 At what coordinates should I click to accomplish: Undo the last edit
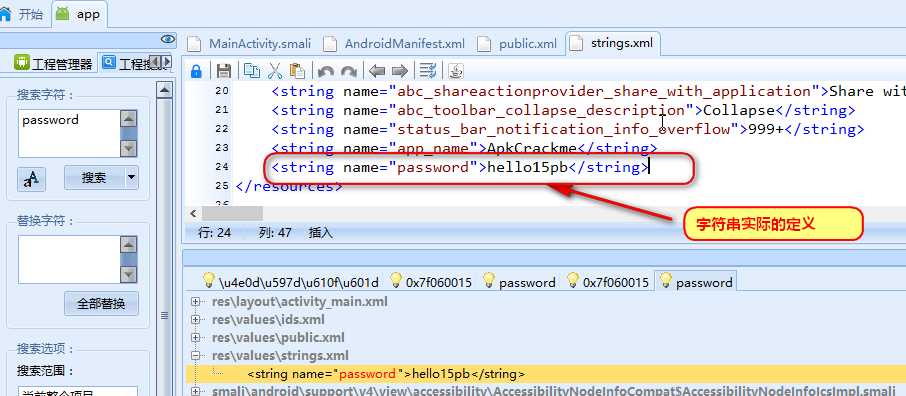326,72
